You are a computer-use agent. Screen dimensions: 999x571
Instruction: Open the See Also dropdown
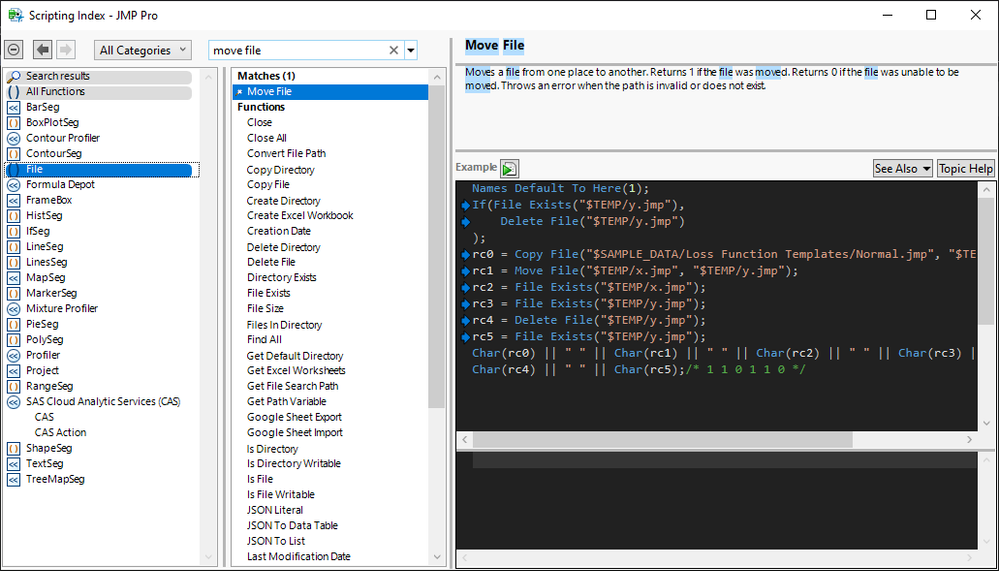click(902, 169)
